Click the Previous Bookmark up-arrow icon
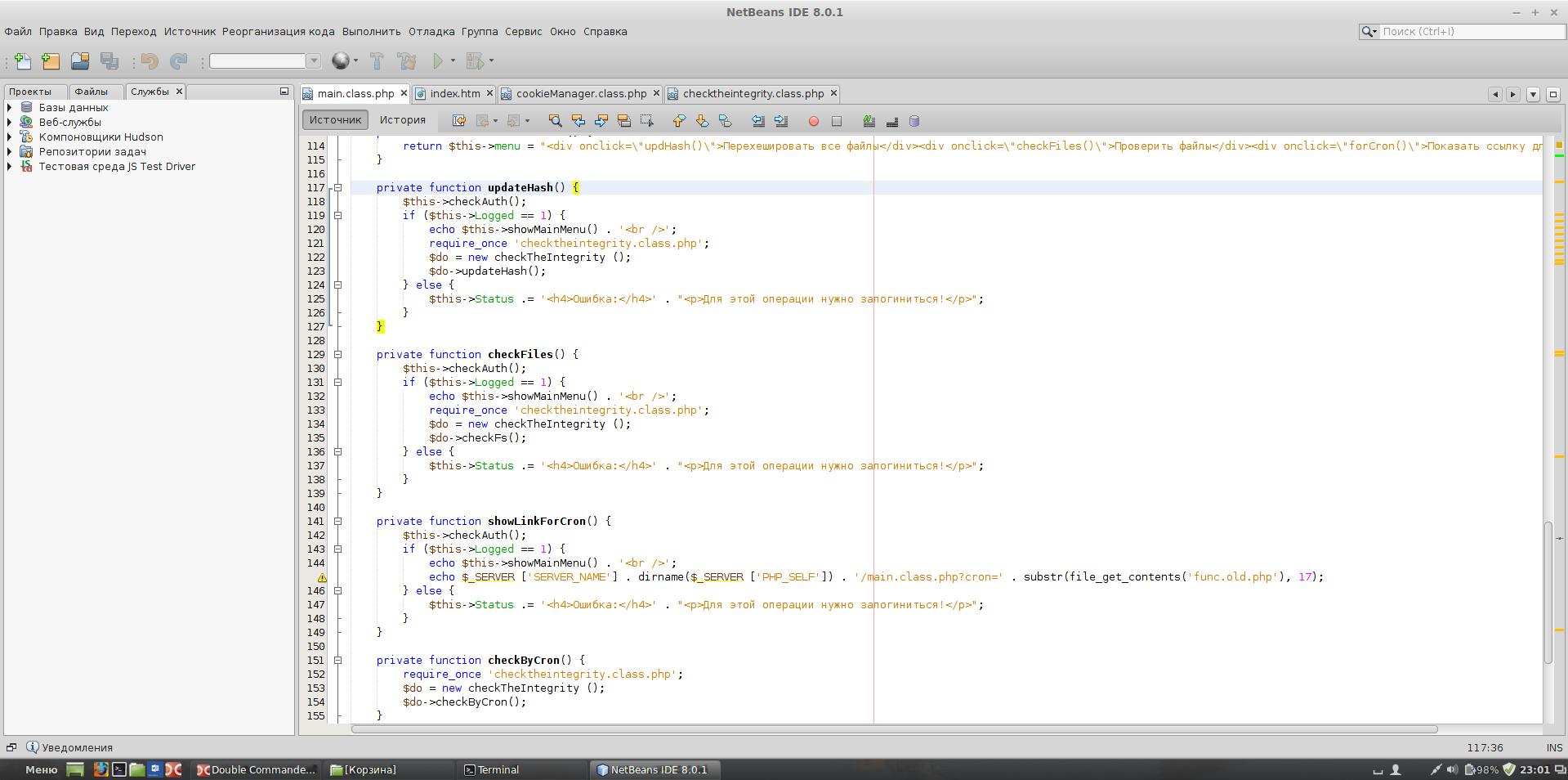Image resolution: width=1568 pixels, height=780 pixels. [679, 121]
